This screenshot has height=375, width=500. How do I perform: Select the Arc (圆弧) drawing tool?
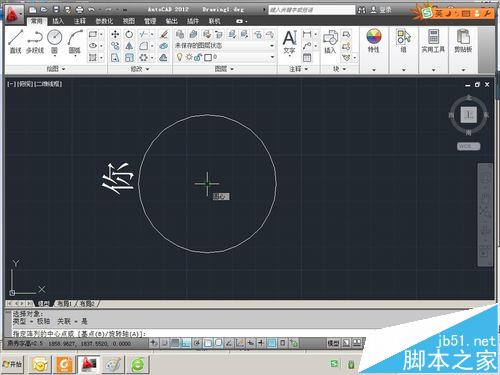(75, 41)
